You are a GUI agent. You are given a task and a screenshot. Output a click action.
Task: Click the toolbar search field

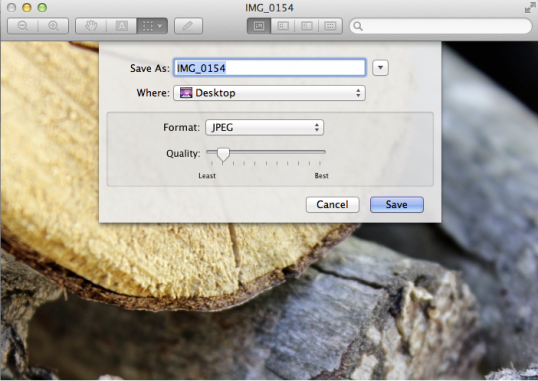pyautogui.click(x=441, y=26)
